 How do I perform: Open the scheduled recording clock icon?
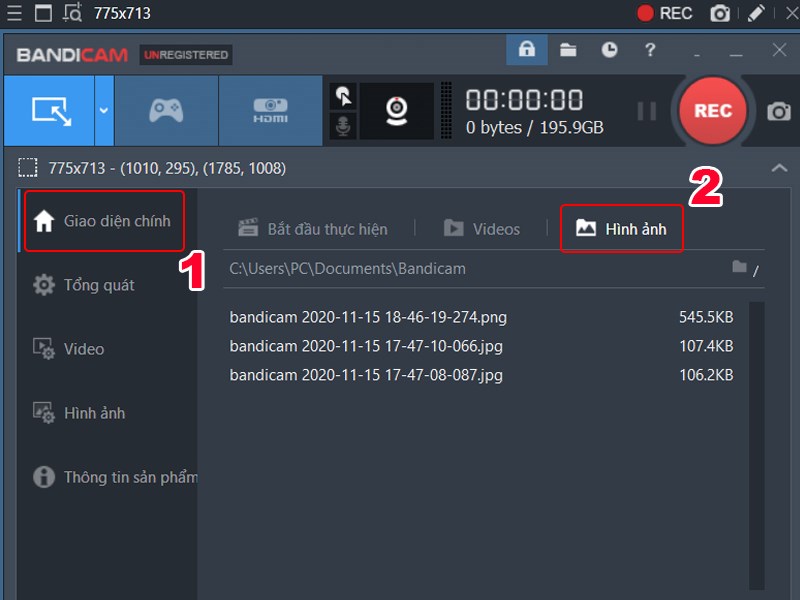coord(609,49)
